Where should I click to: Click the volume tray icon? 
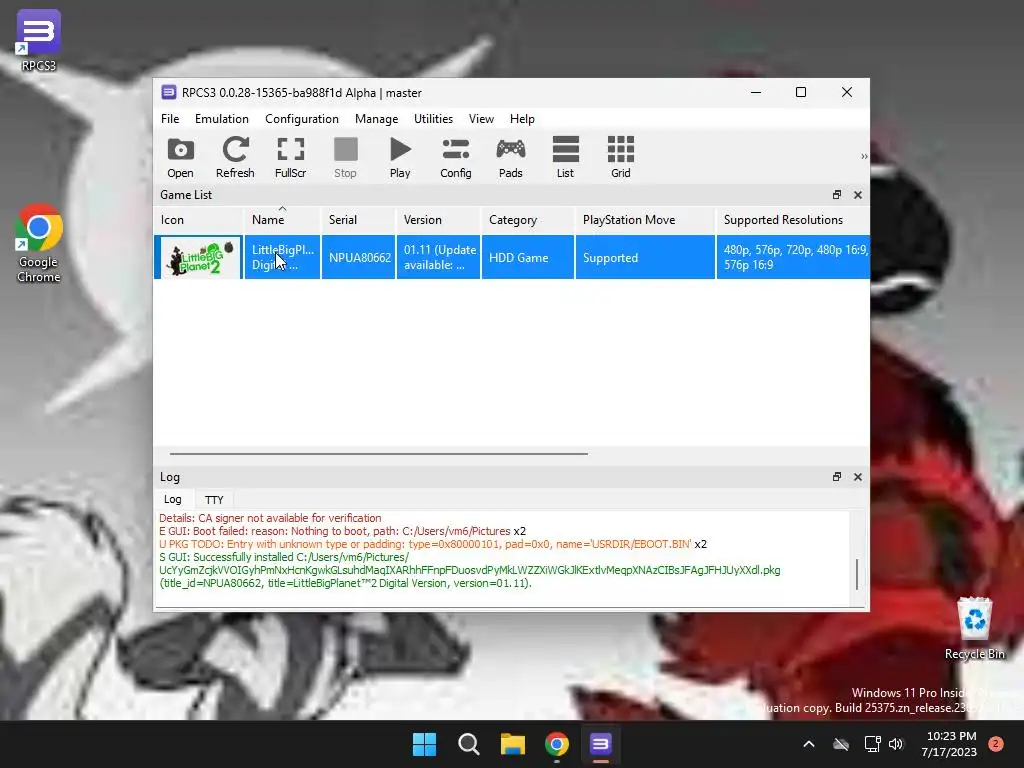point(896,744)
